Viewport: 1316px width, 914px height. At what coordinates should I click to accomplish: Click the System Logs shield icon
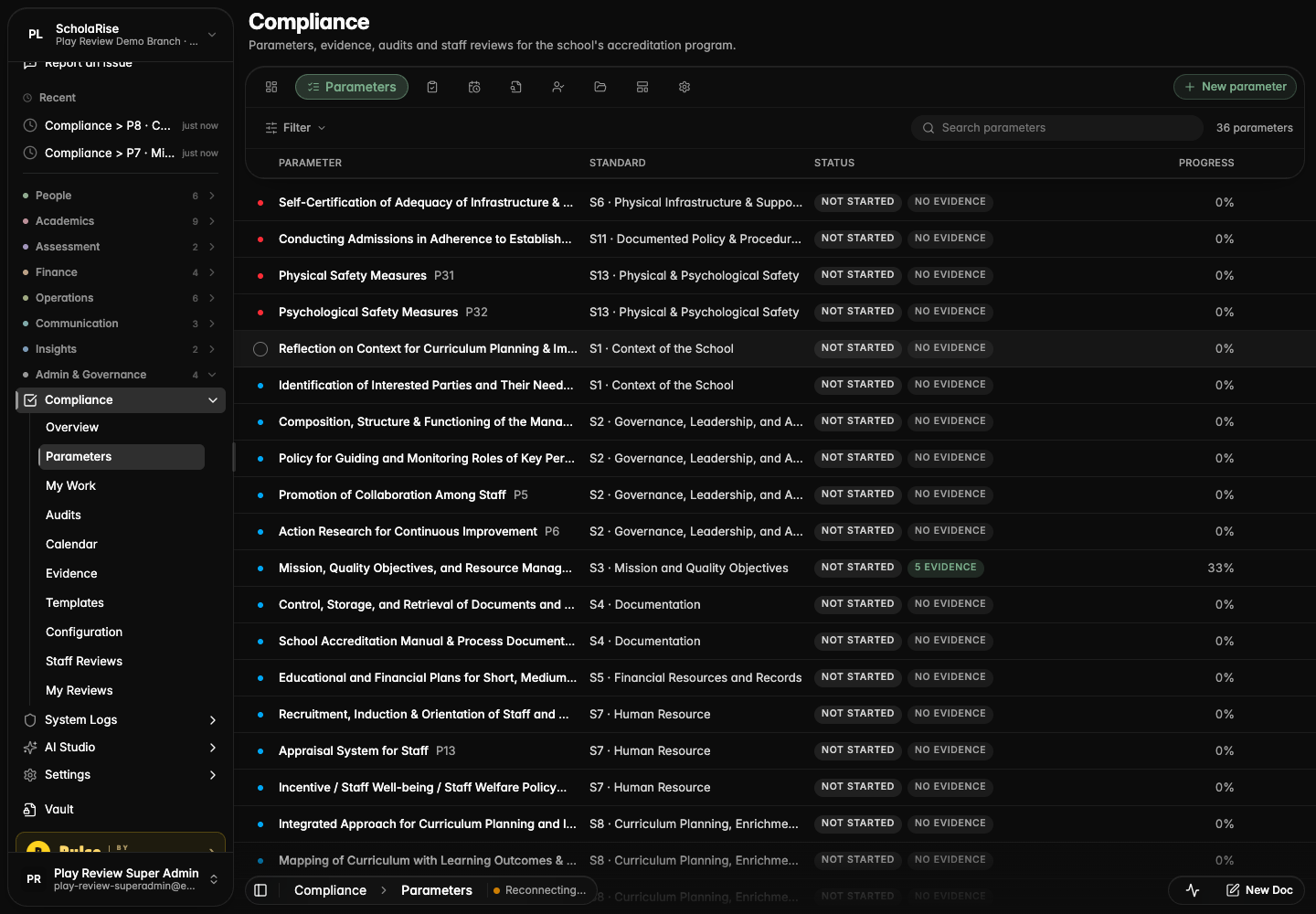pos(30,720)
